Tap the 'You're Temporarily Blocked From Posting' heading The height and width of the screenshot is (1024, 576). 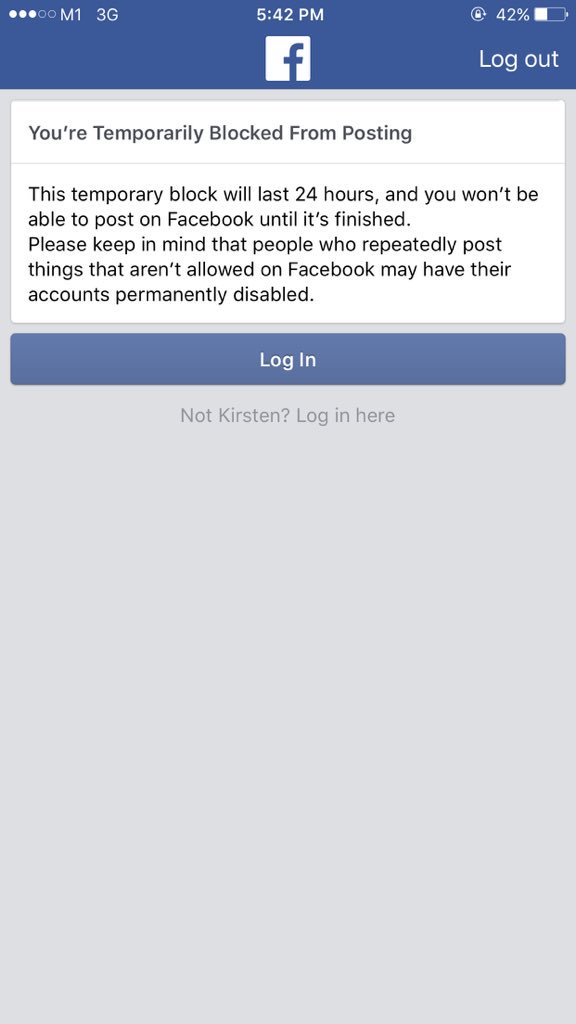pos(220,133)
